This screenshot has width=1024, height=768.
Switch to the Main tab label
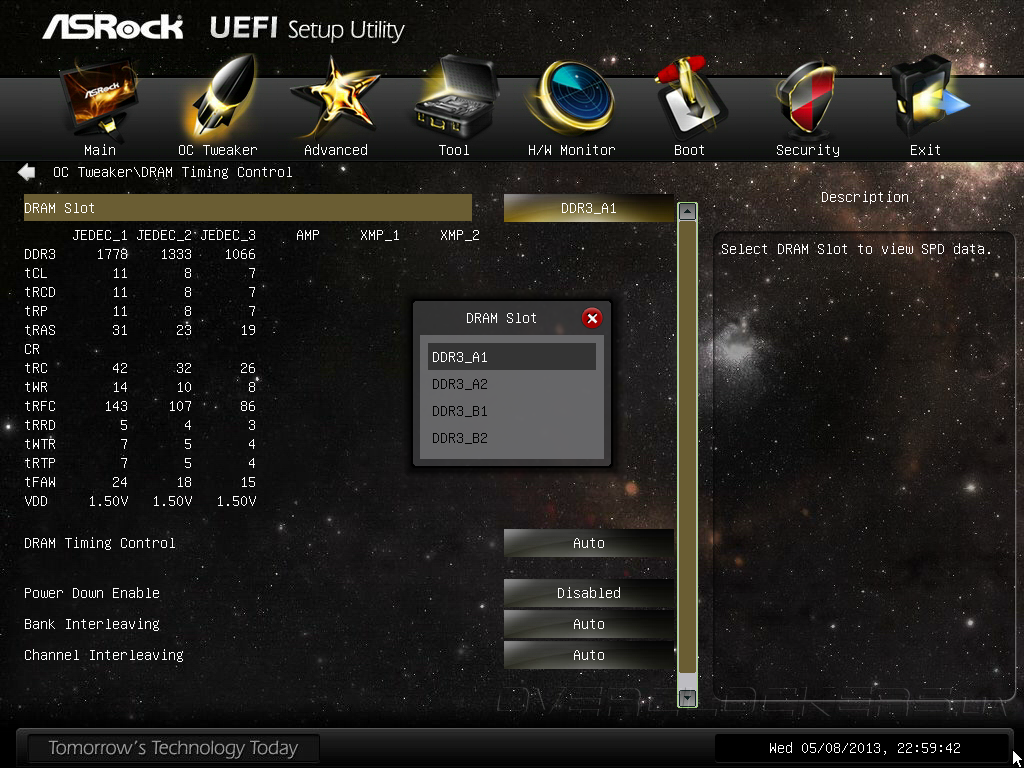tap(100, 150)
